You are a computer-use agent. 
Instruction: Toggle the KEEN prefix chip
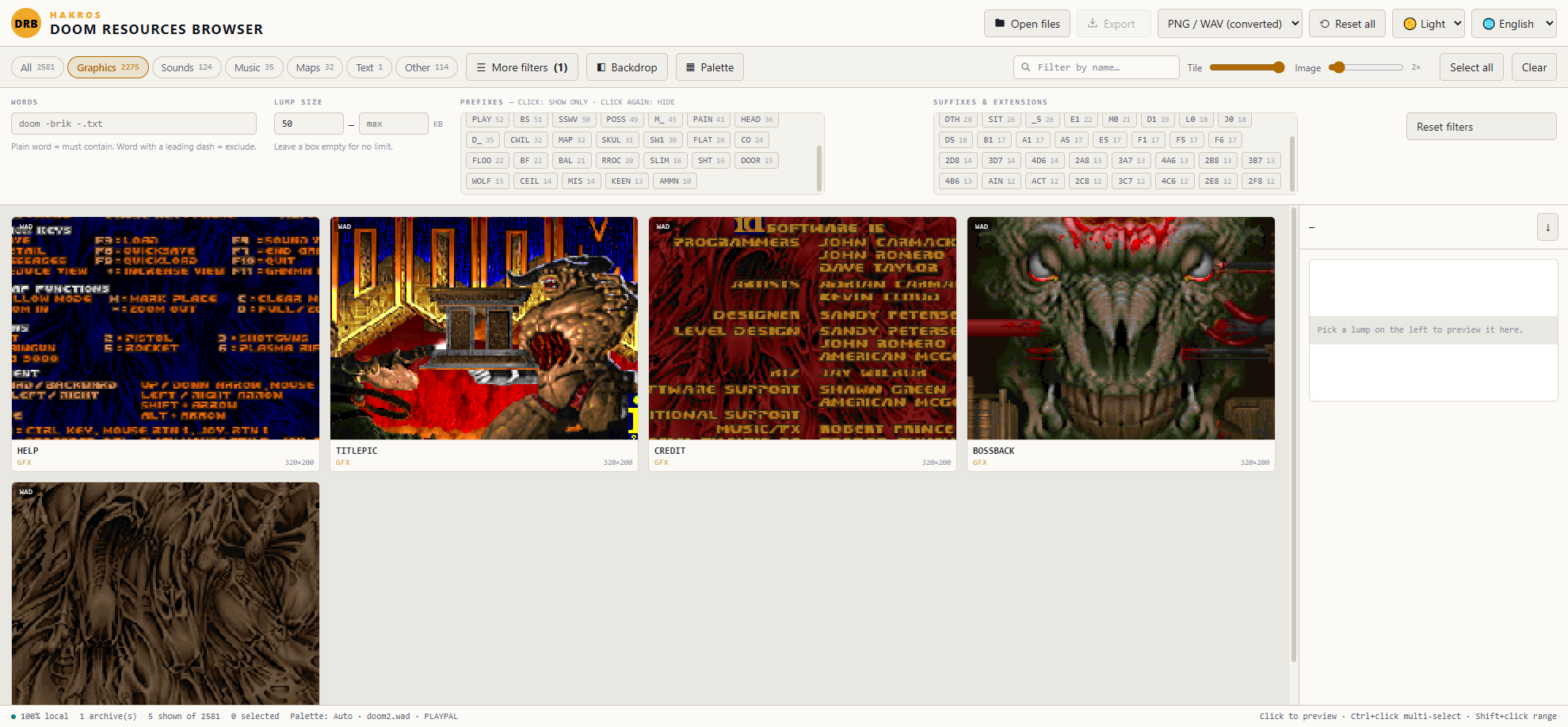click(x=627, y=181)
